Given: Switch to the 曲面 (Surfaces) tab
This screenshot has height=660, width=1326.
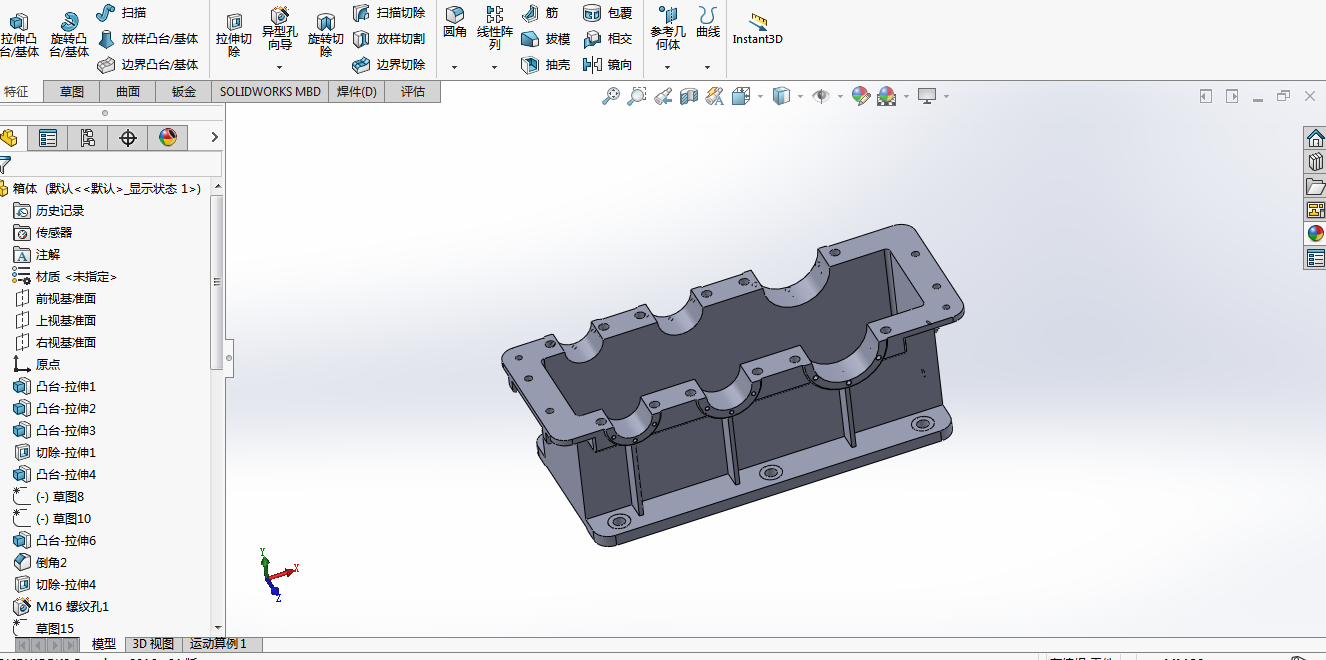Looking at the screenshot, I should click(128, 92).
